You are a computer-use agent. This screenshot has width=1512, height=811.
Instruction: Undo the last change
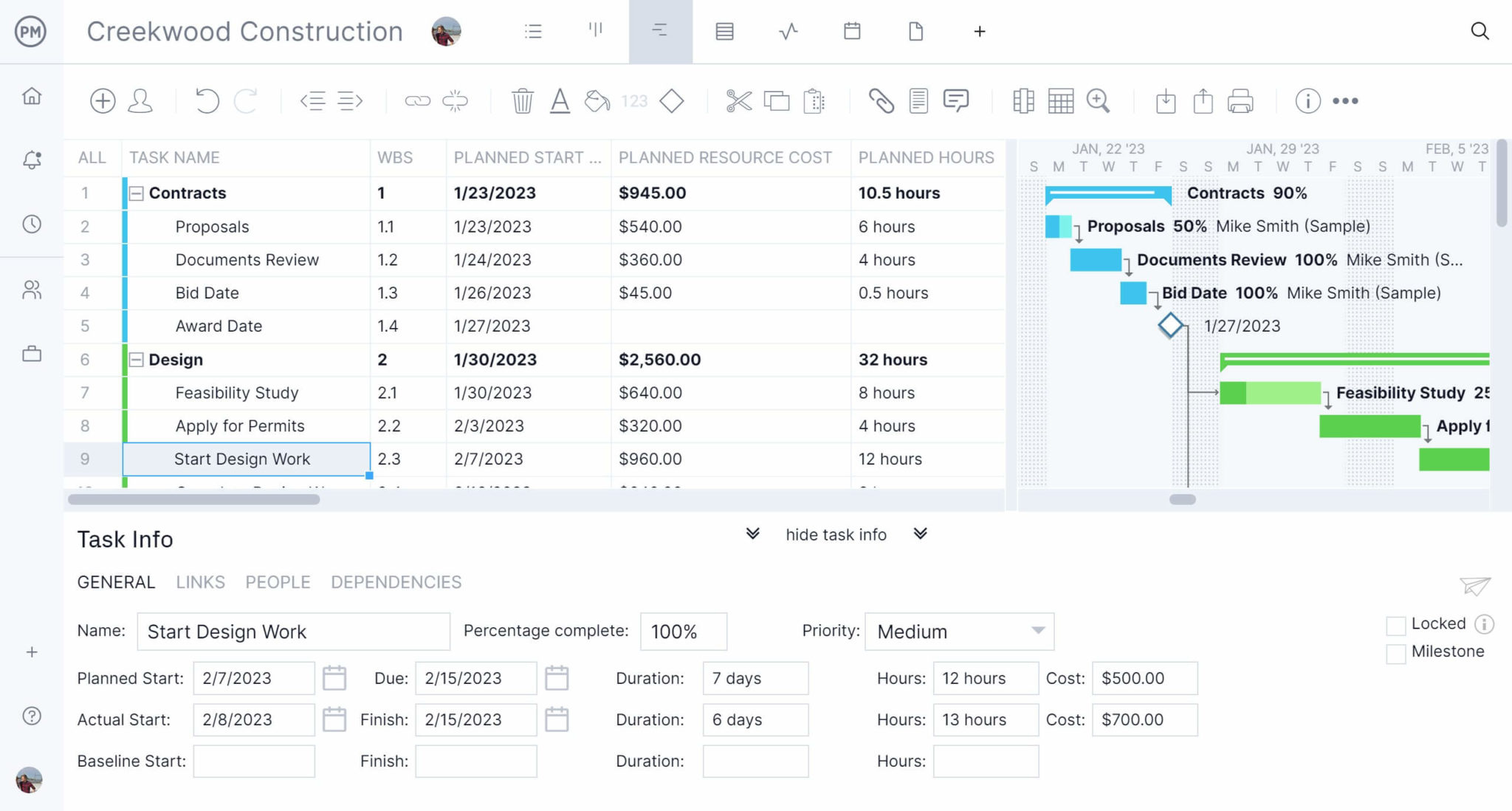[x=206, y=100]
